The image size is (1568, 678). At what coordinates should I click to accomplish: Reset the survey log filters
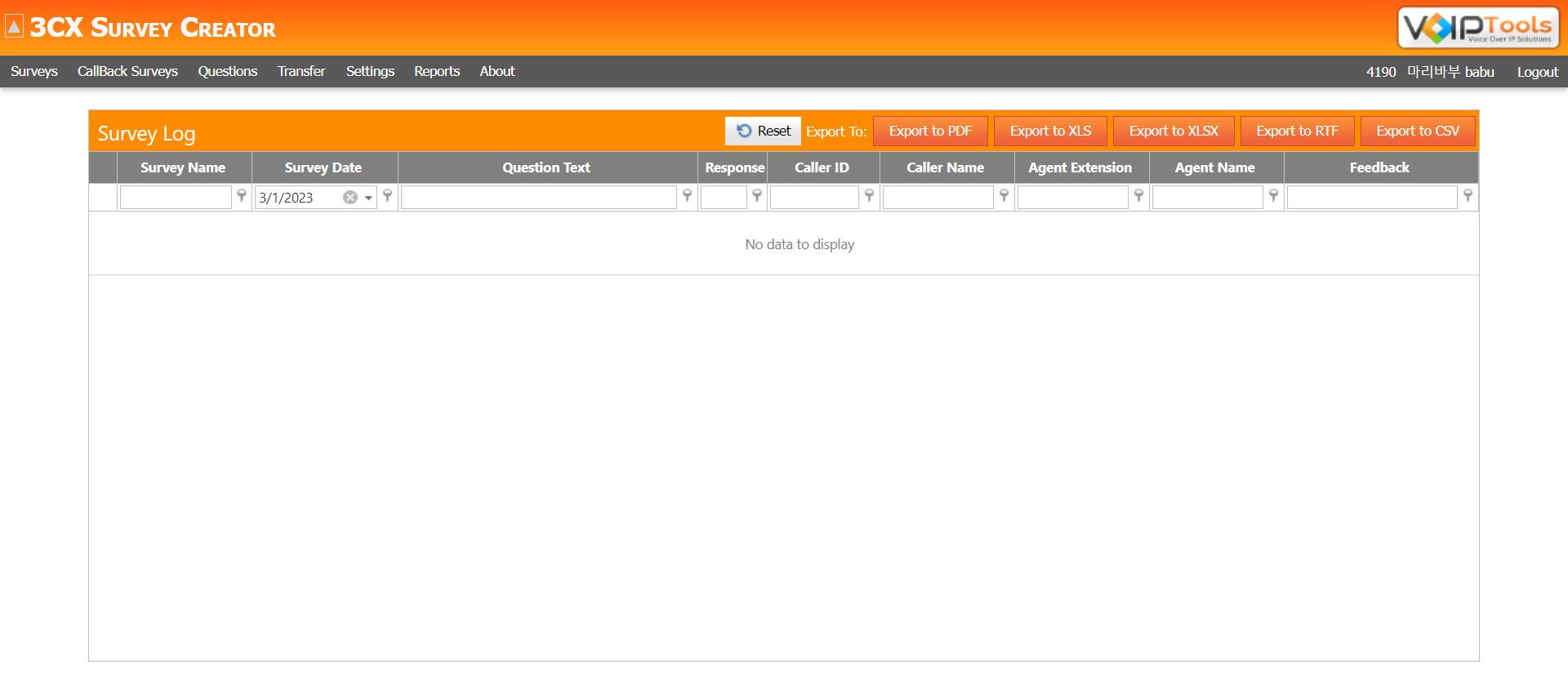coord(763,131)
